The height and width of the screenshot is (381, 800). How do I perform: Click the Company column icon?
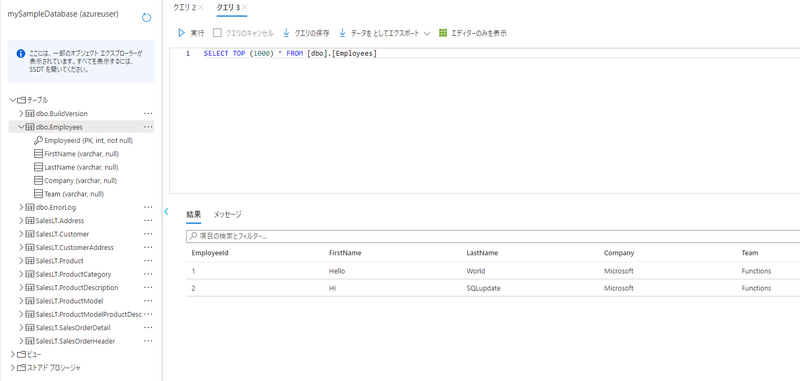pyautogui.click(x=38, y=181)
